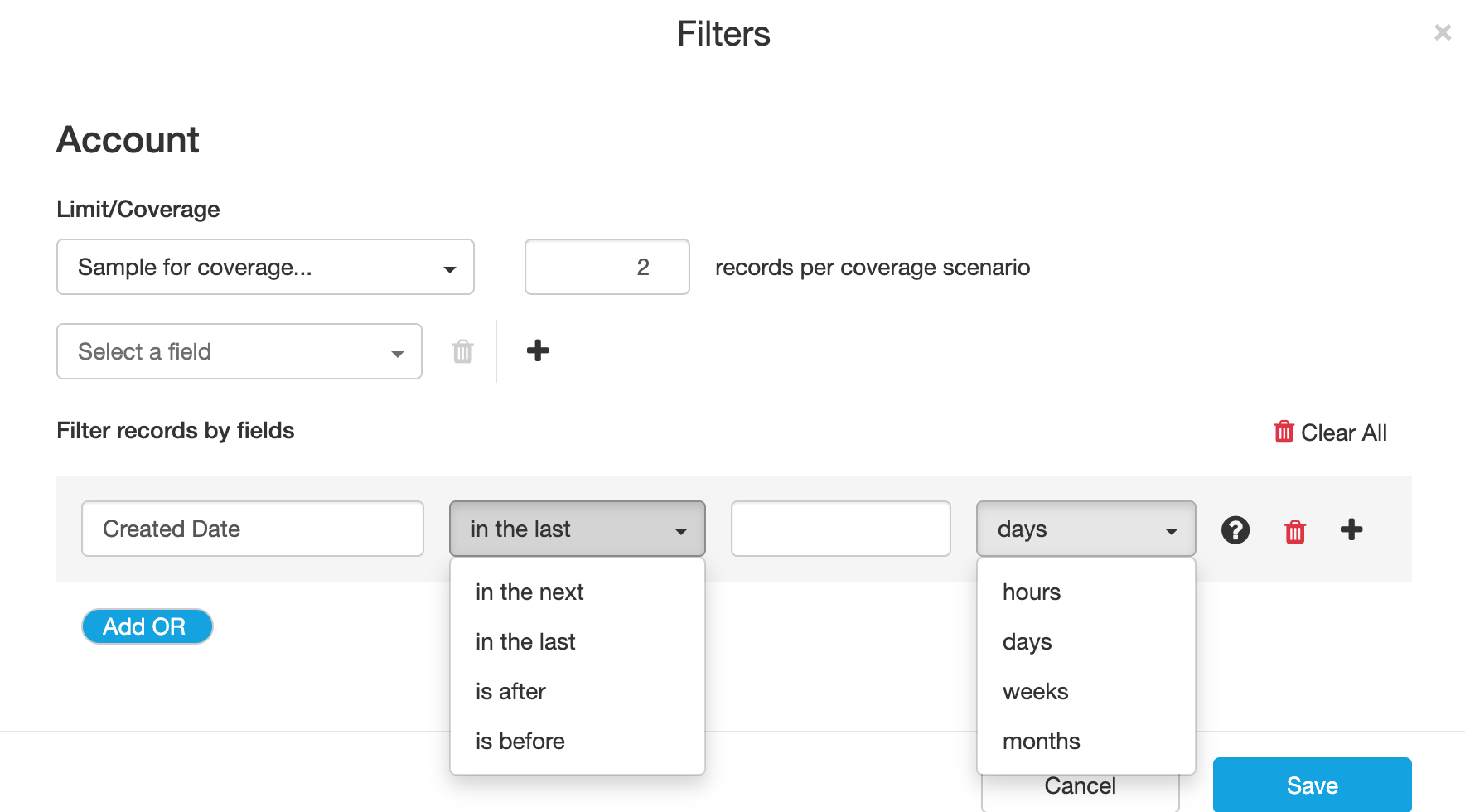Click the grey trash icon beside Select a field

(463, 351)
